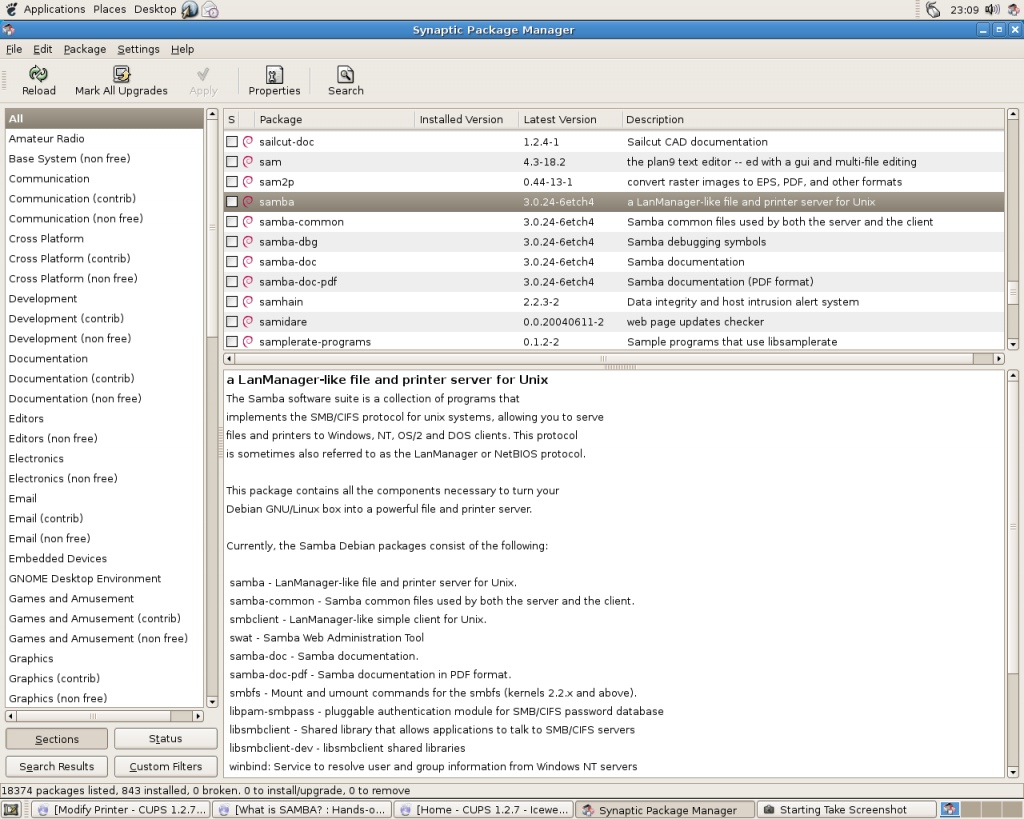Screen dimensions: 1024x819
Task: Select the GNOME Desktop Environment section
Action: tap(104, 579)
